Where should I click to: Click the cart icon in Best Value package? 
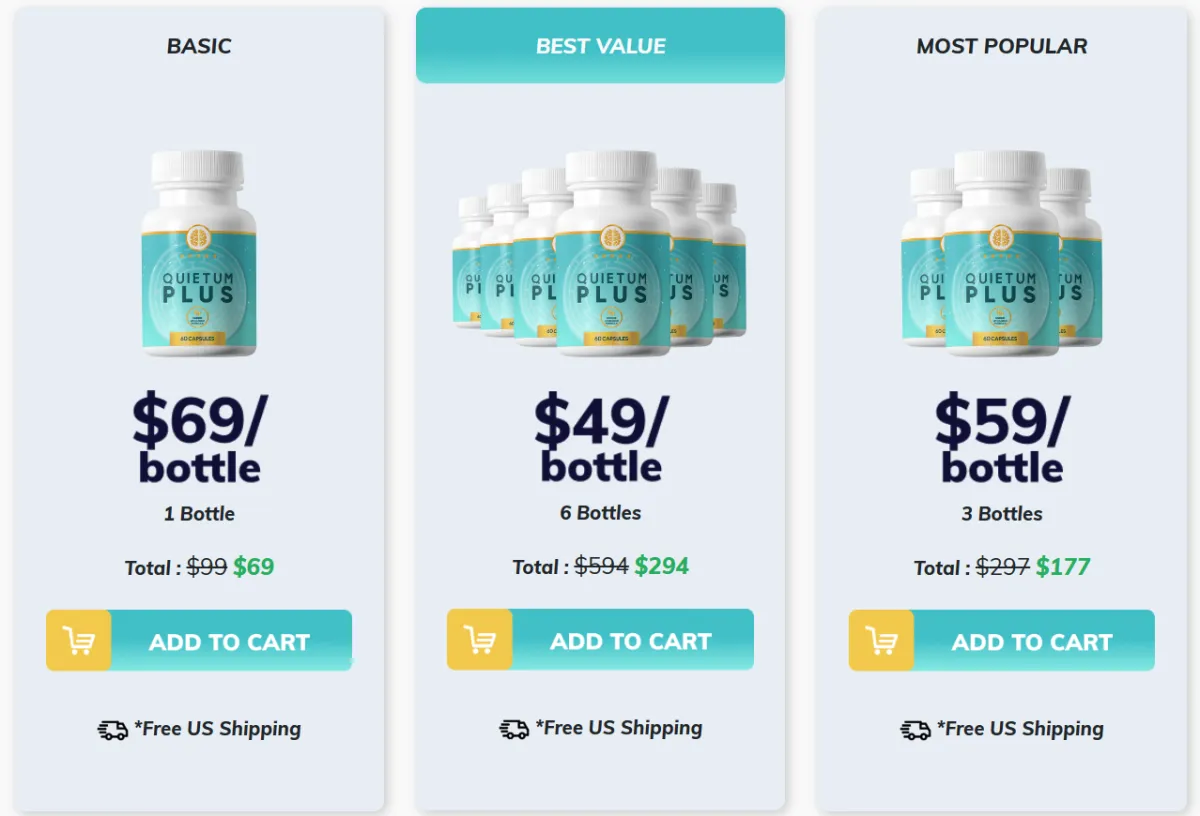tap(480, 640)
